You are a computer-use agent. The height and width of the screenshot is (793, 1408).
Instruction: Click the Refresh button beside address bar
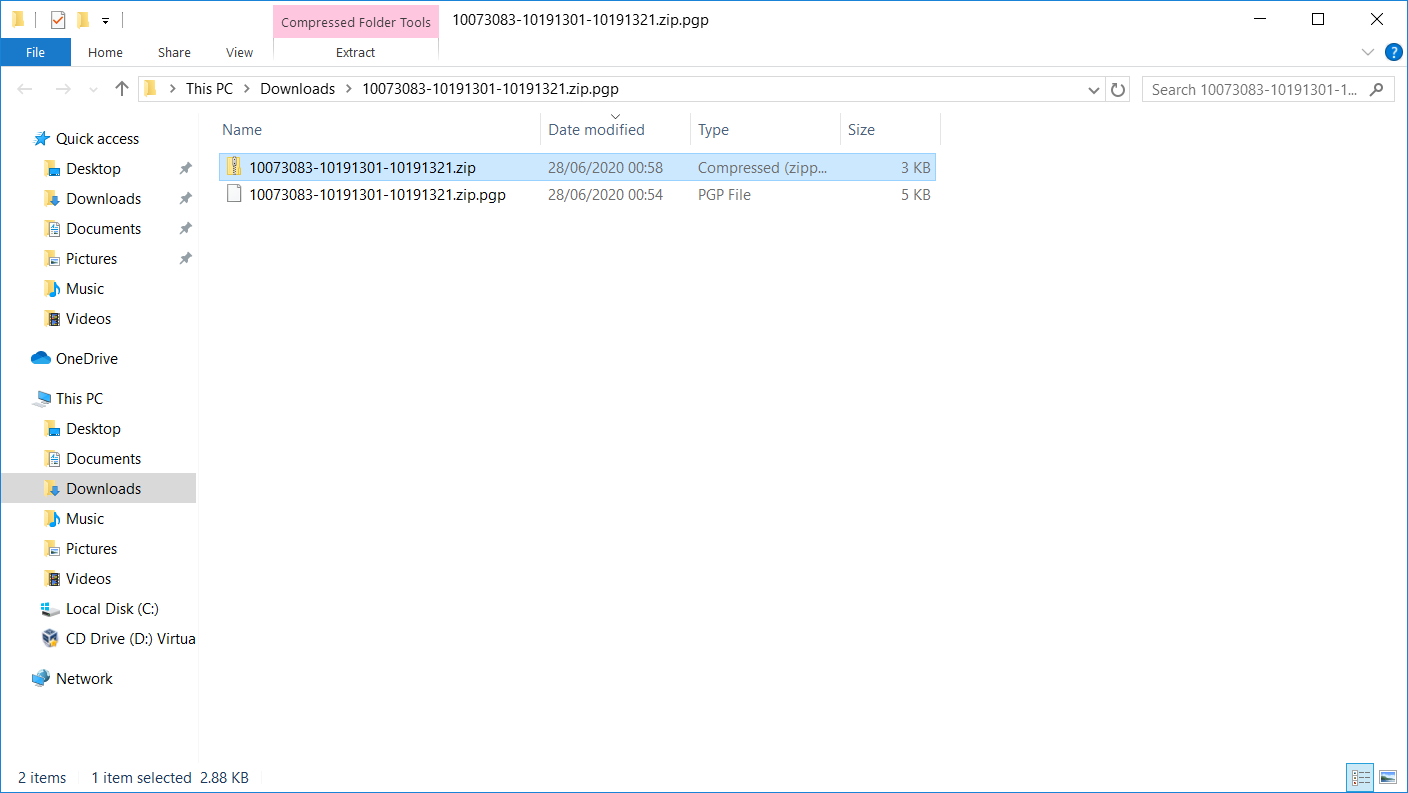(x=1118, y=89)
